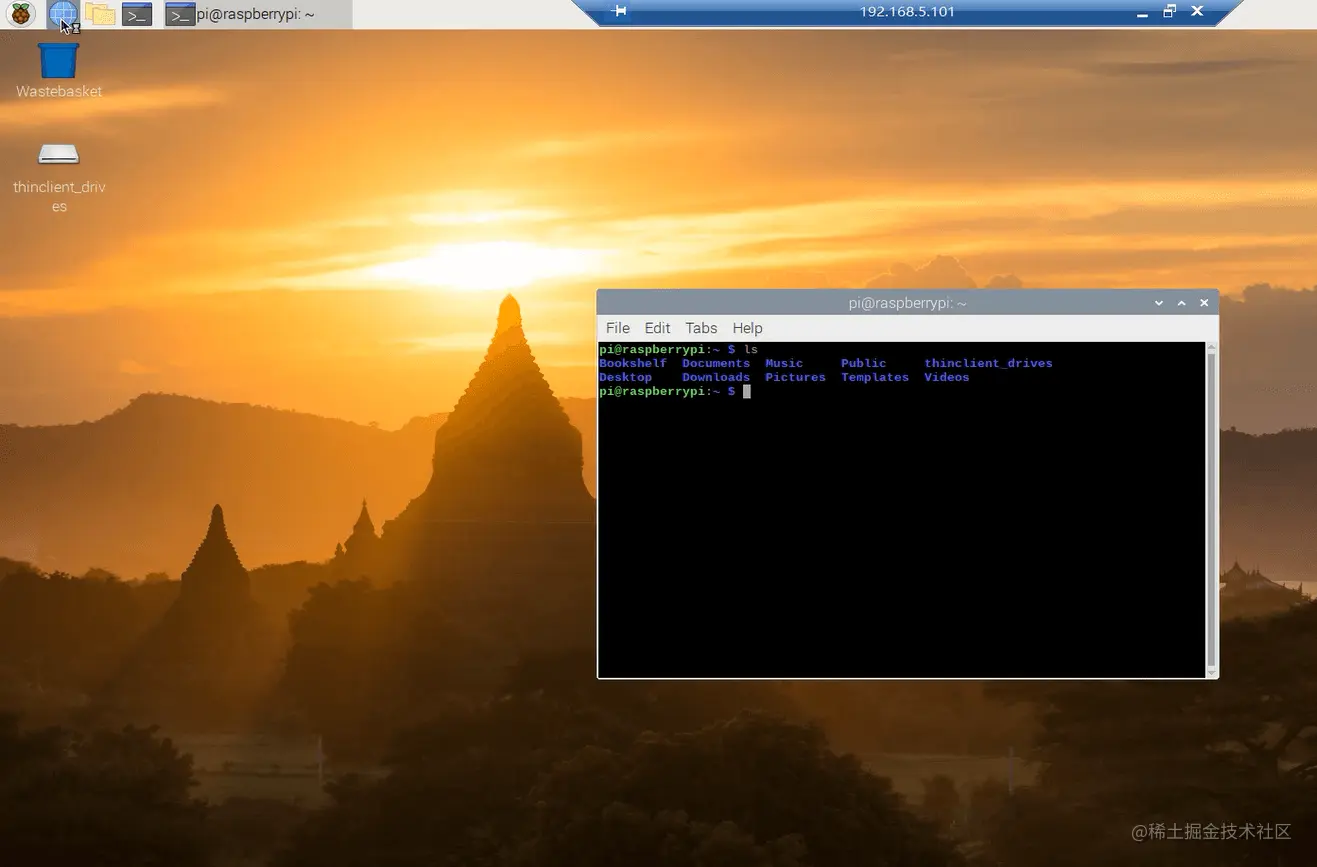The width and height of the screenshot is (1317, 867).
Task: Open the Tabs menu in terminal
Action: pyautogui.click(x=701, y=328)
